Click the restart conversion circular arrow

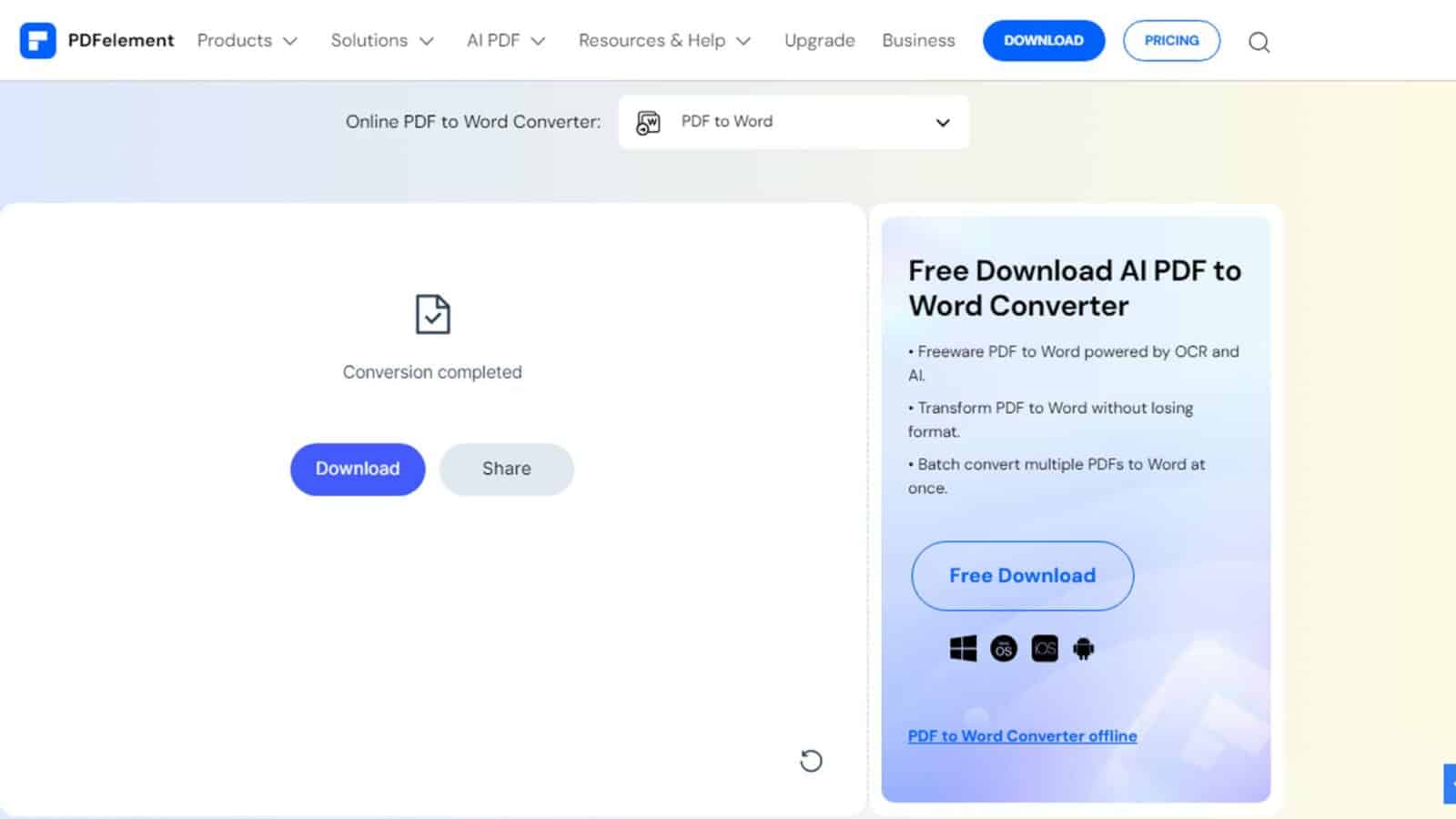pos(811,760)
